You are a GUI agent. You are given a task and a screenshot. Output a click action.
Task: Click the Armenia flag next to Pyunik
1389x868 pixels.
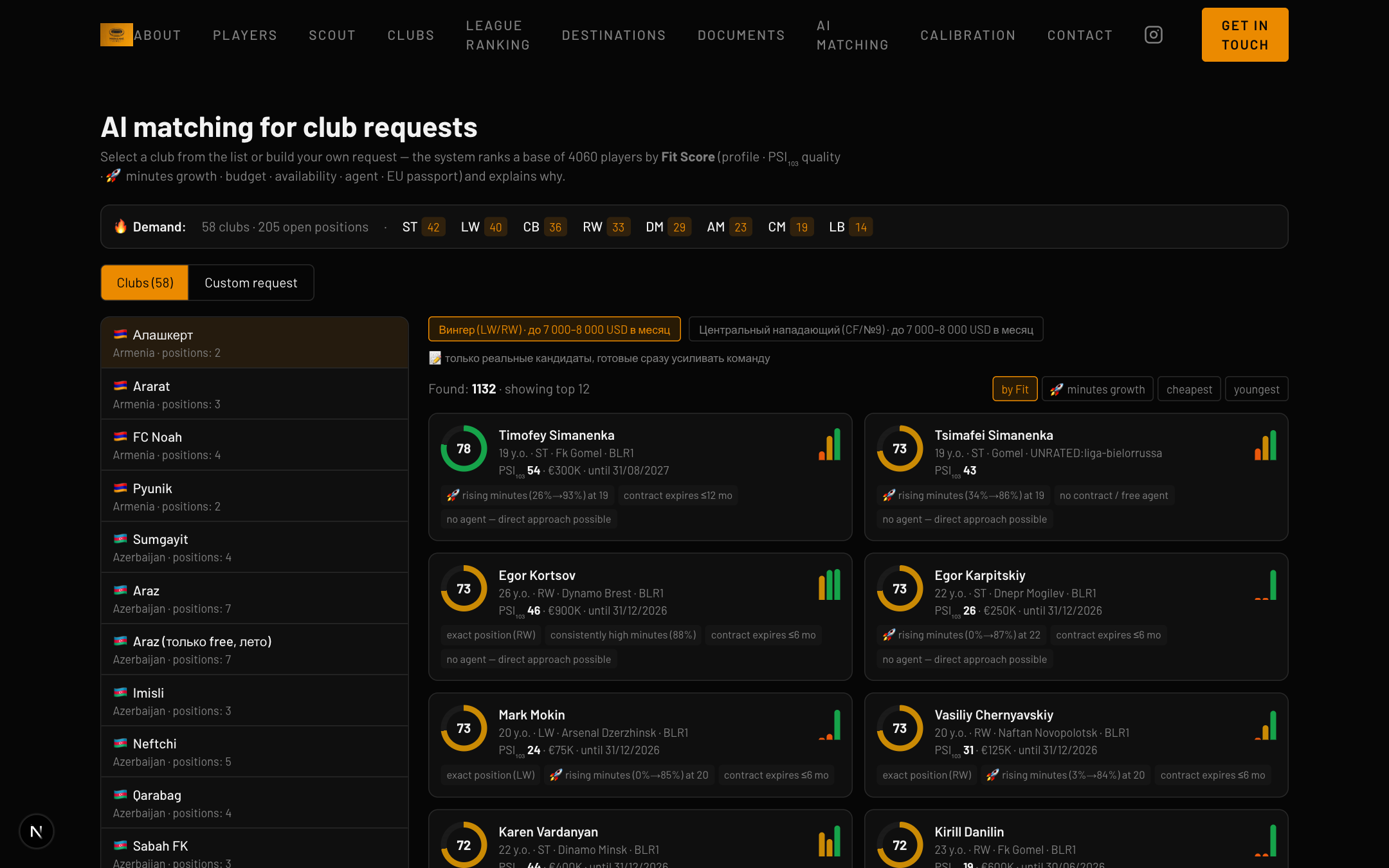(120, 488)
